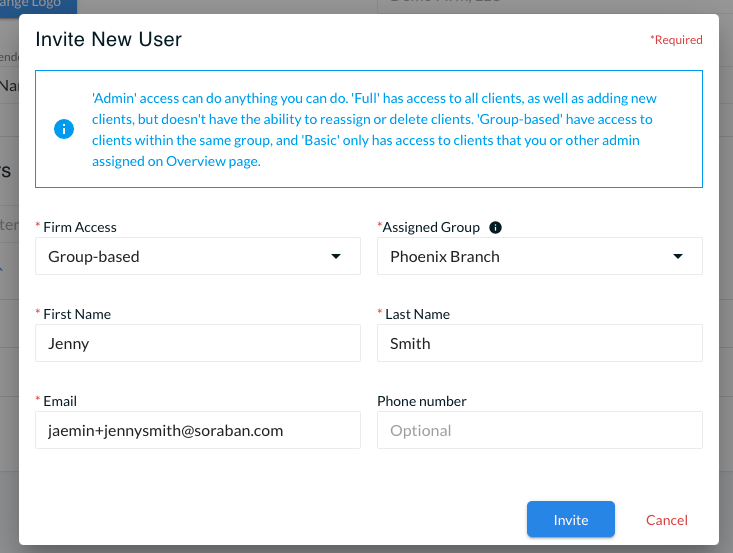Click the red *Required note
The height and width of the screenshot is (553, 733).
tap(676, 40)
